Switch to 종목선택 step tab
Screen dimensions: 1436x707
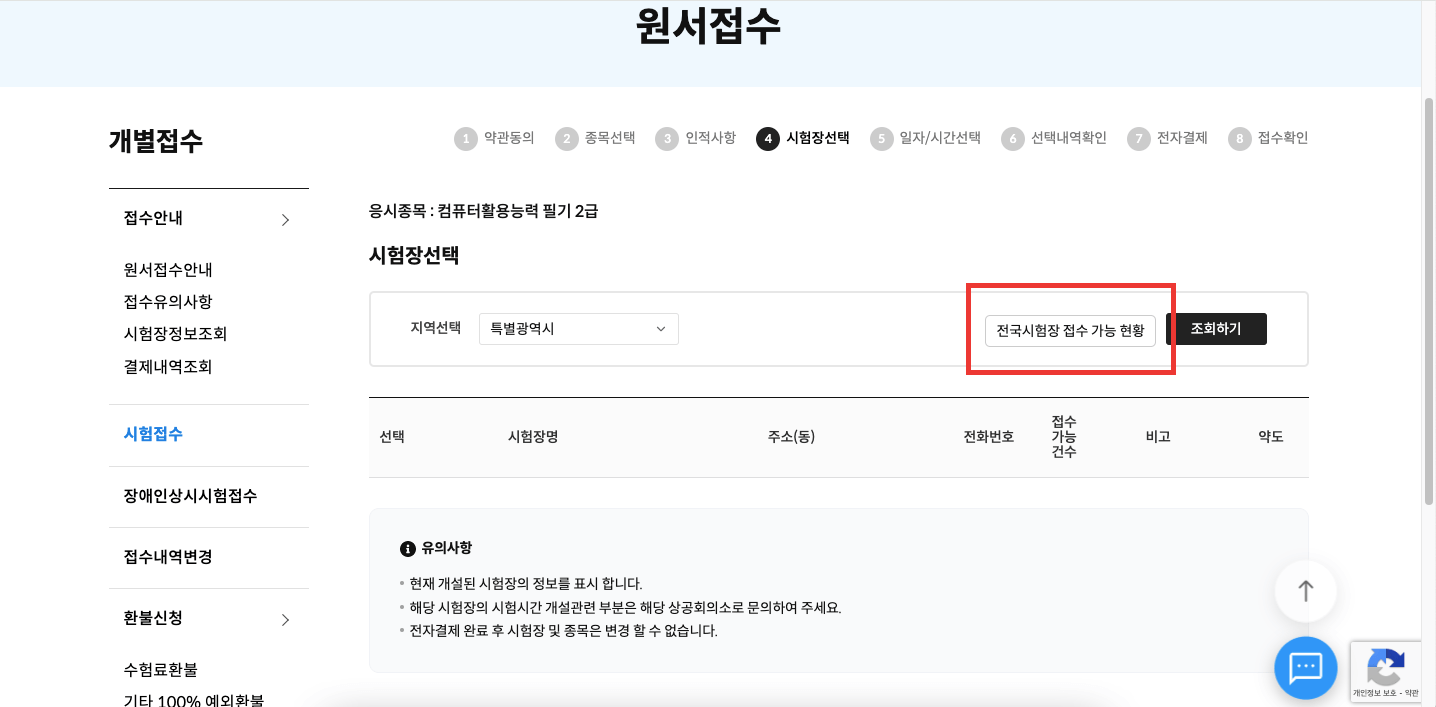tap(604, 139)
